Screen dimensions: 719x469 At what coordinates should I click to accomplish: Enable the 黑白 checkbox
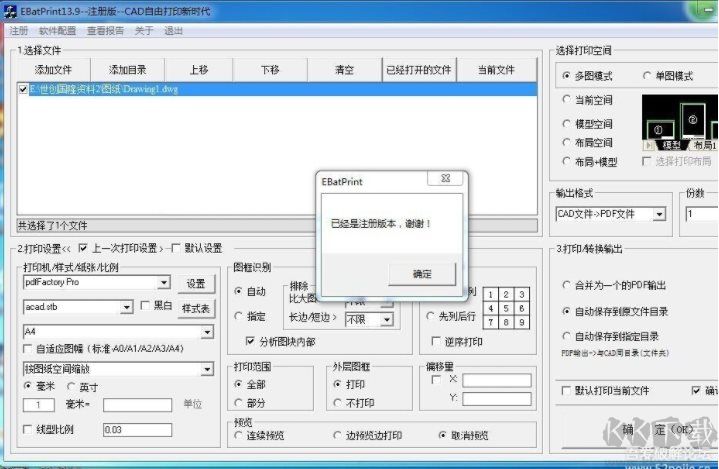tap(146, 306)
